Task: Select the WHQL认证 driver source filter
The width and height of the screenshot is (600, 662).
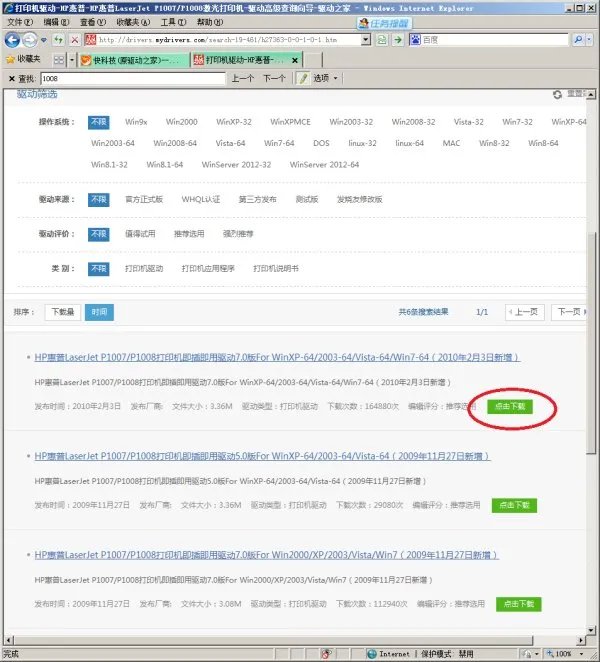Action: point(201,199)
